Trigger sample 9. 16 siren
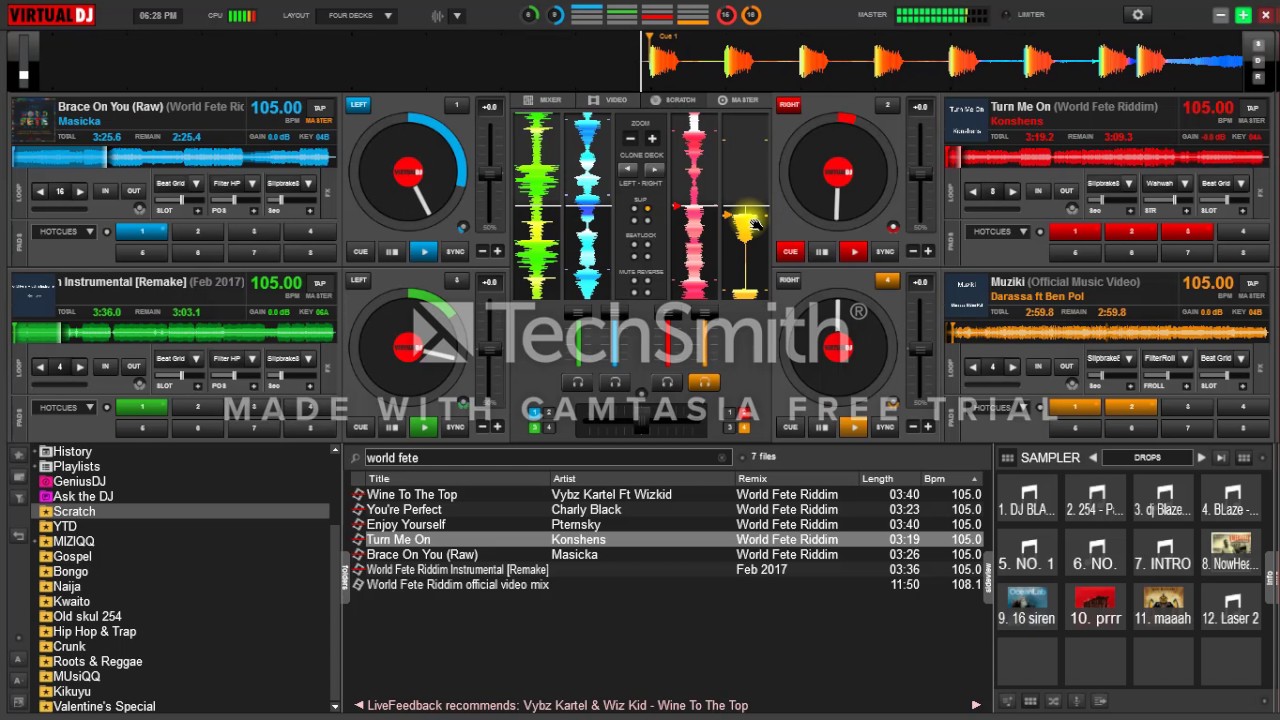This screenshot has height=720, width=1280. click(1028, 607)
